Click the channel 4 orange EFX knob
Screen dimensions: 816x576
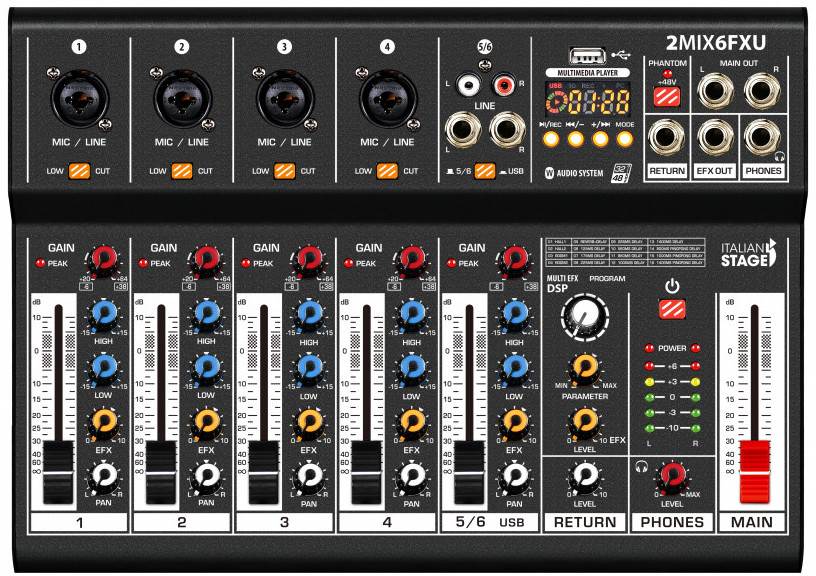pos(412,426)
